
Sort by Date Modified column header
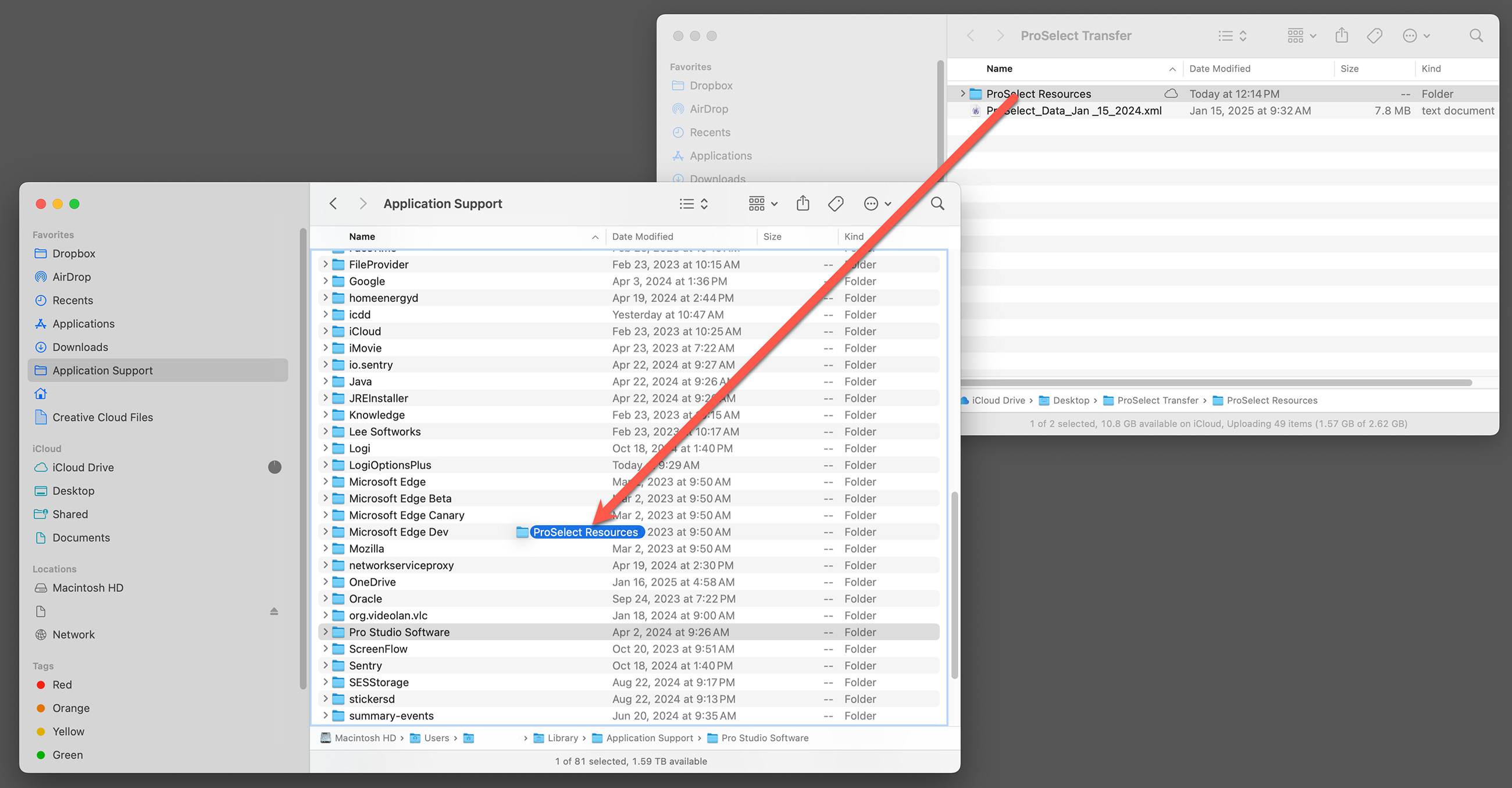point(643,237)
